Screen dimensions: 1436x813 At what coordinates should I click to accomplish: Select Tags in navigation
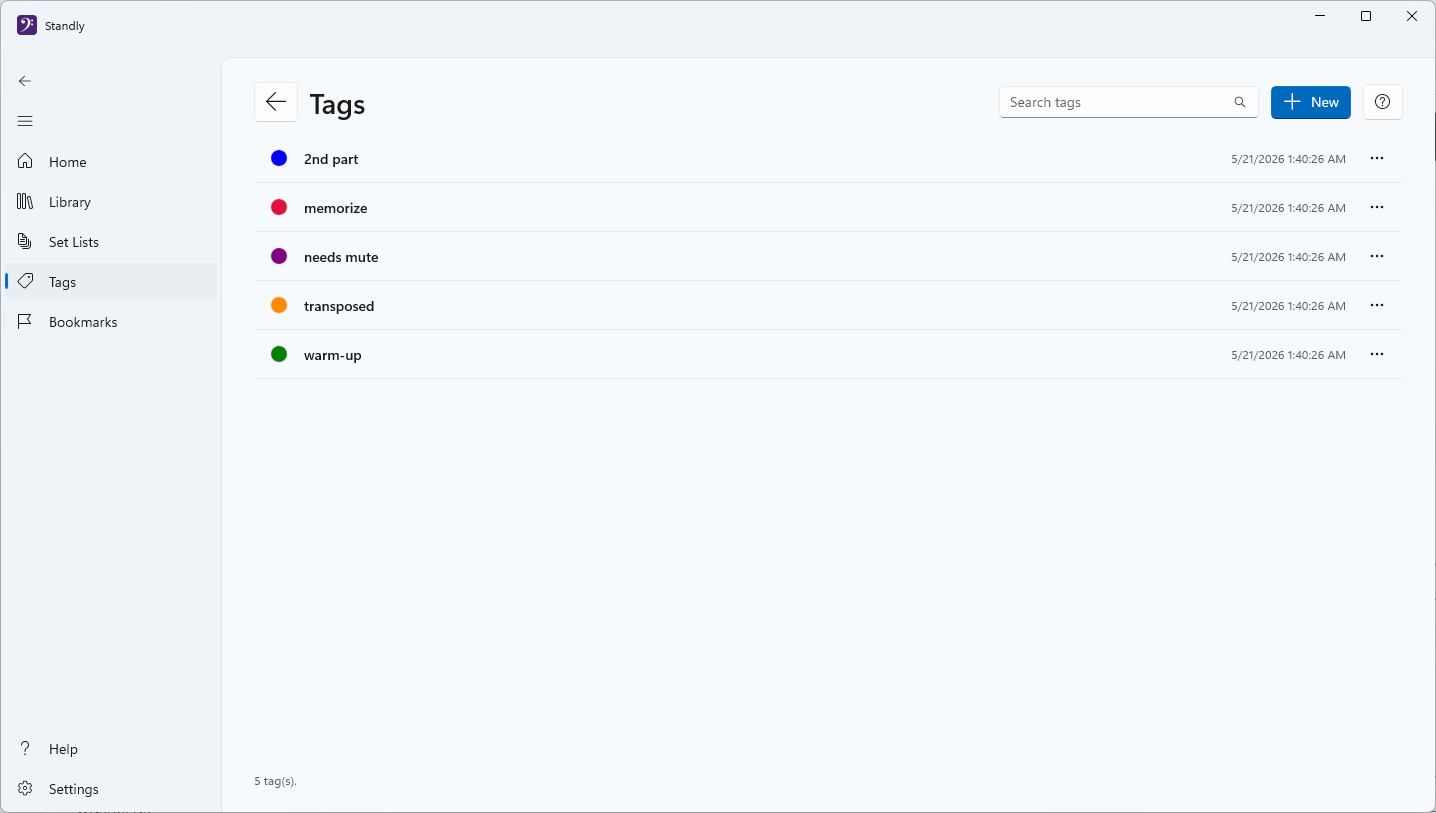[111, 282]
